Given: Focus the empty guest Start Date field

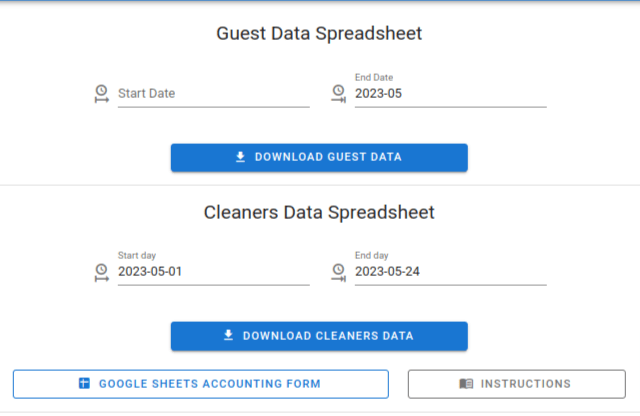Looking at the screenshot, I should coord(213,94).
